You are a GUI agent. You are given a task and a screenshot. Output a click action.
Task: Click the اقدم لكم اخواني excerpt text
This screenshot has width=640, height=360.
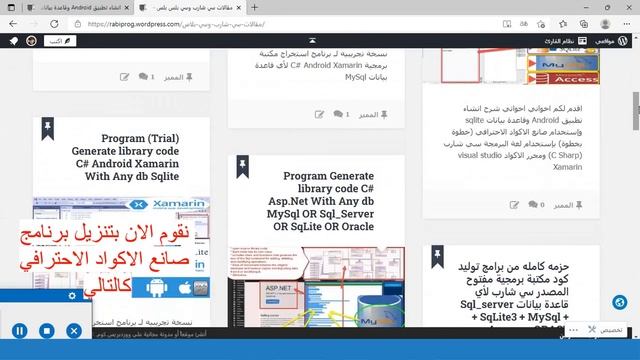coord(513,138)
